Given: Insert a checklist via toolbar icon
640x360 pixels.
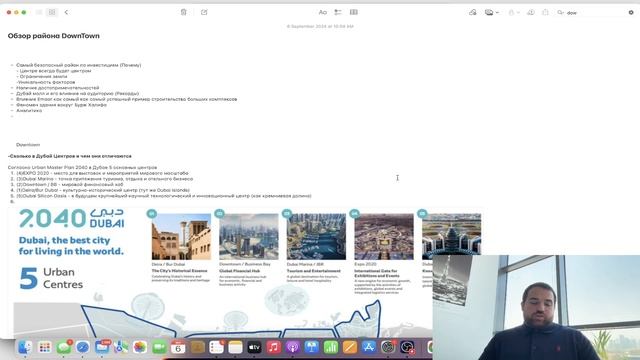Looking at the screenshot, I should coord(338,12).
